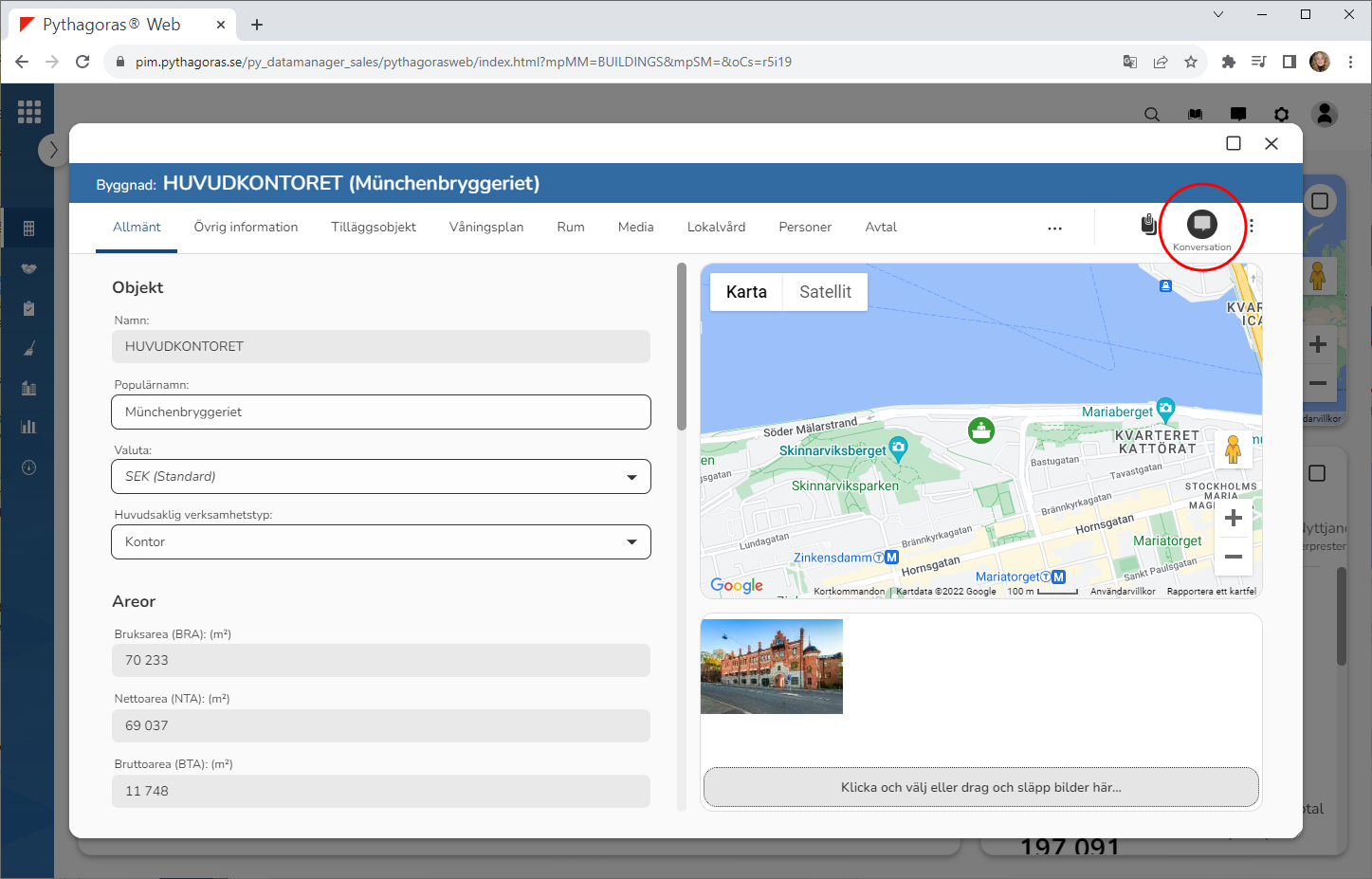1372x879 pixels.
Task: Click the attachment paperclip icon
Action: (1148, 225)
